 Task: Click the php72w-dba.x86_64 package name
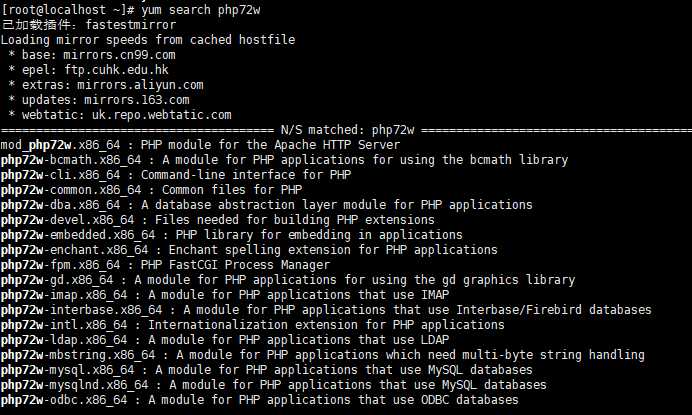tap(60, 205)
